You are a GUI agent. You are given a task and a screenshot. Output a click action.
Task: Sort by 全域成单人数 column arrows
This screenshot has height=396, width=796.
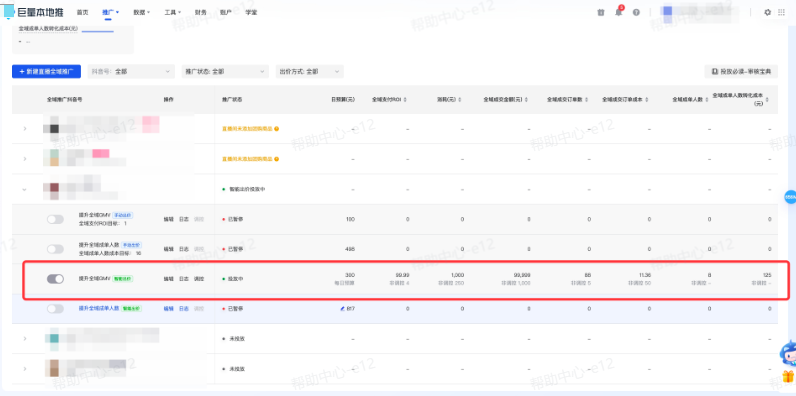[x=707, y=100]
